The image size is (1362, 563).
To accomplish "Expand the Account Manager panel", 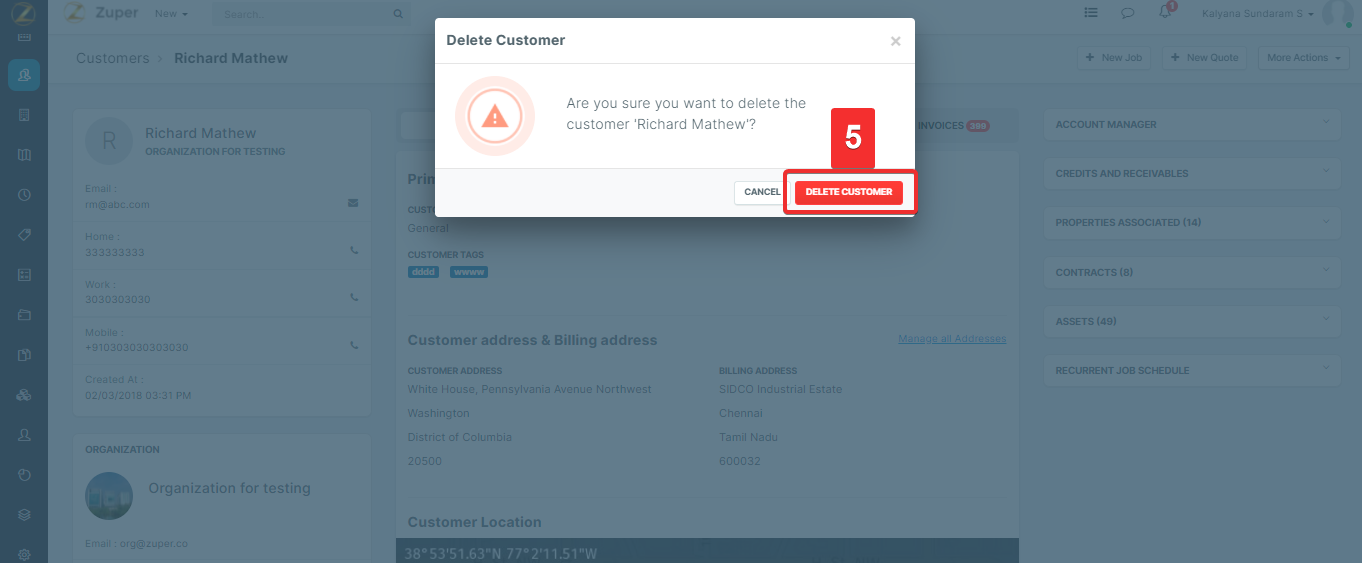I will coord(1191,125).
